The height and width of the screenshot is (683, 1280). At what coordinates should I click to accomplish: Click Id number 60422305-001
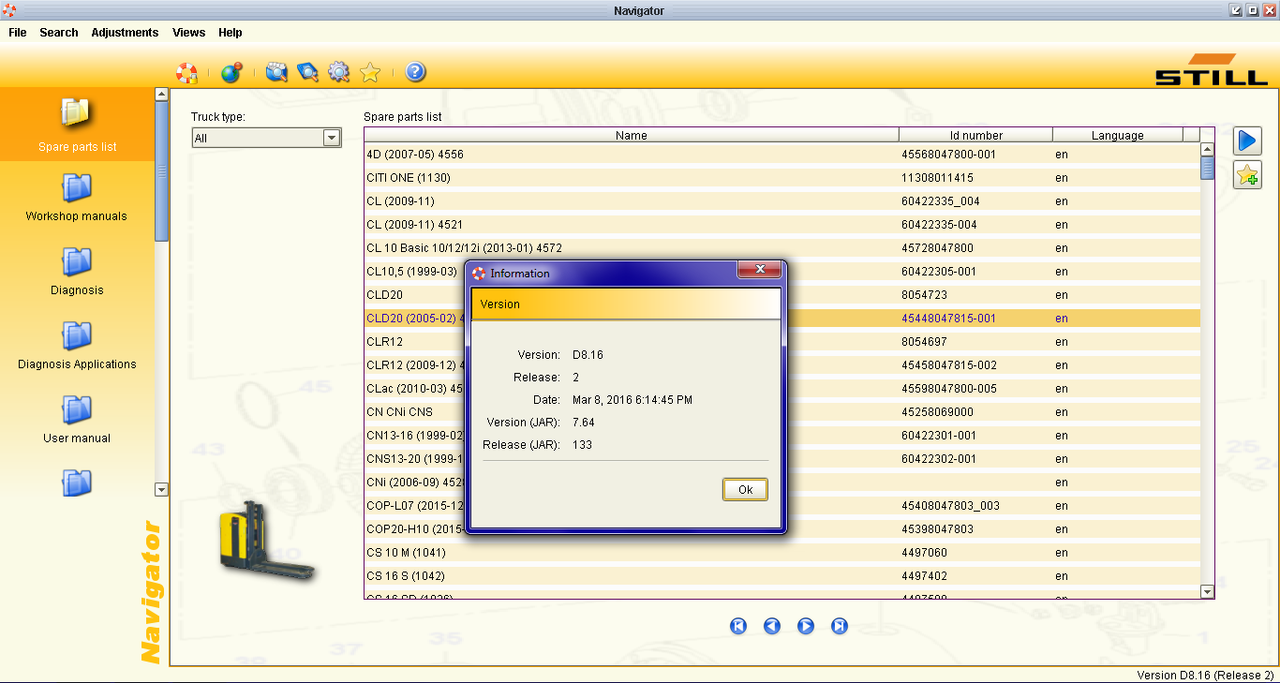939,271
